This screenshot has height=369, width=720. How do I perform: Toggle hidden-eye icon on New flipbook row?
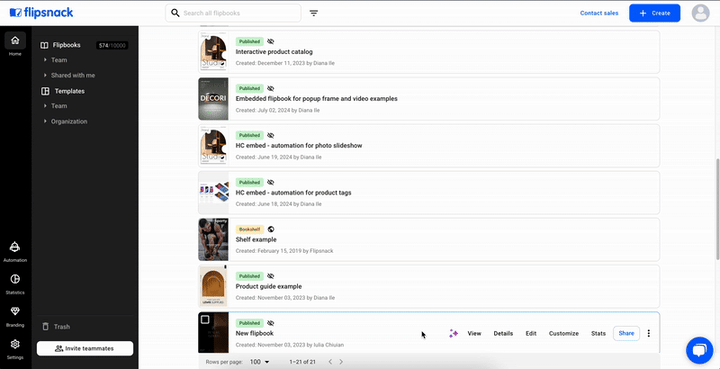tap(270, 323)
